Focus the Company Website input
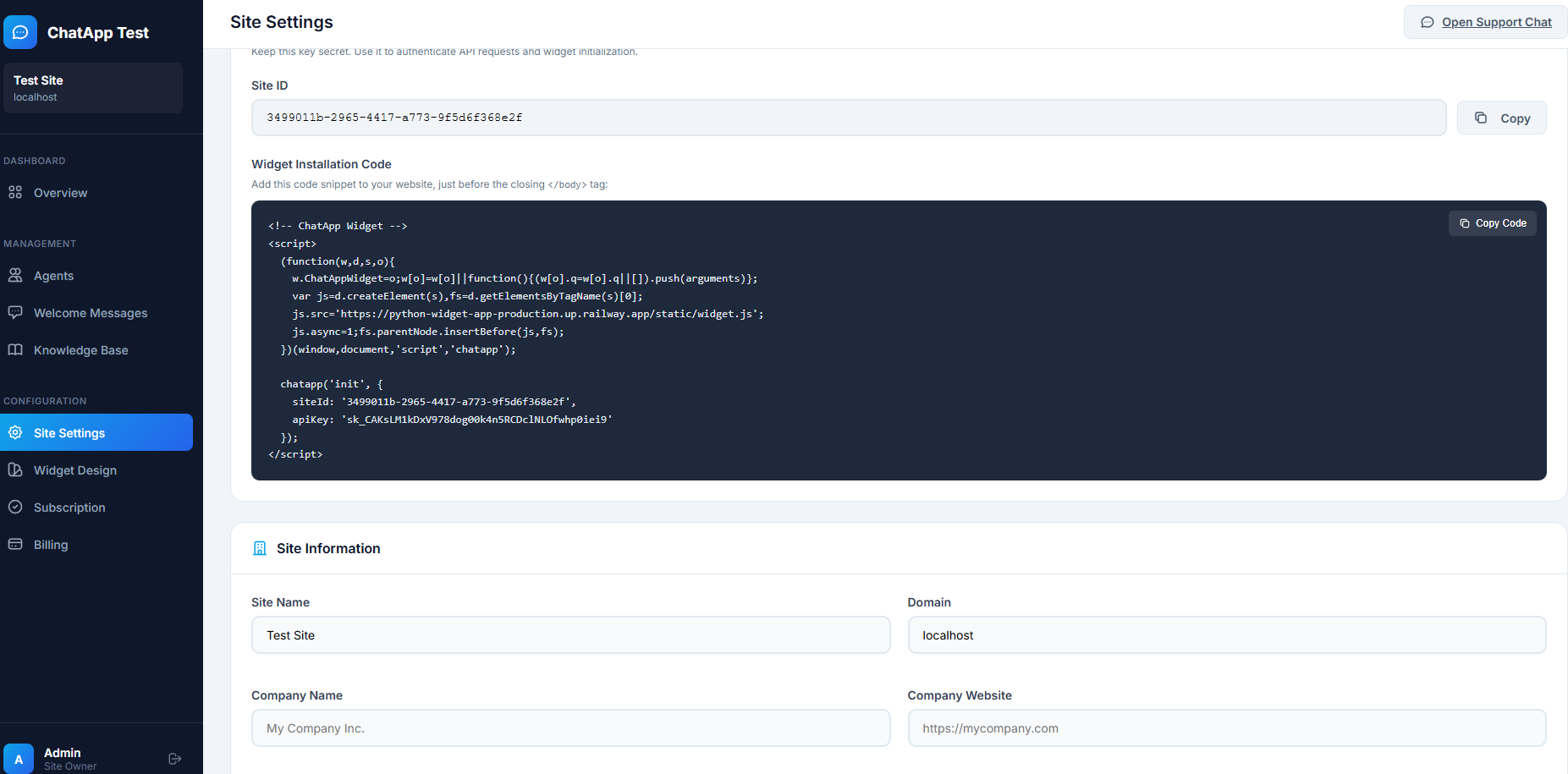The image size is (1568, 774). coord(1226,727)
